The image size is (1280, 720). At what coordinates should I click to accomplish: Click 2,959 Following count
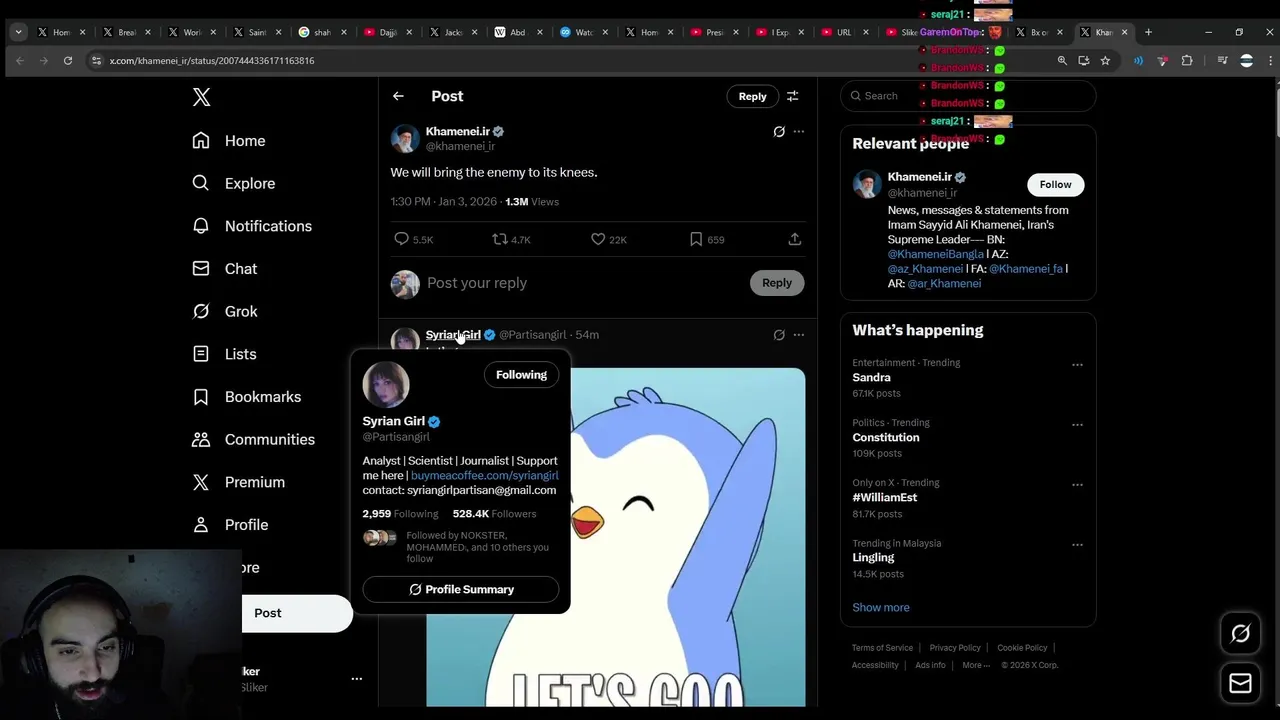(x=400, y=514)
